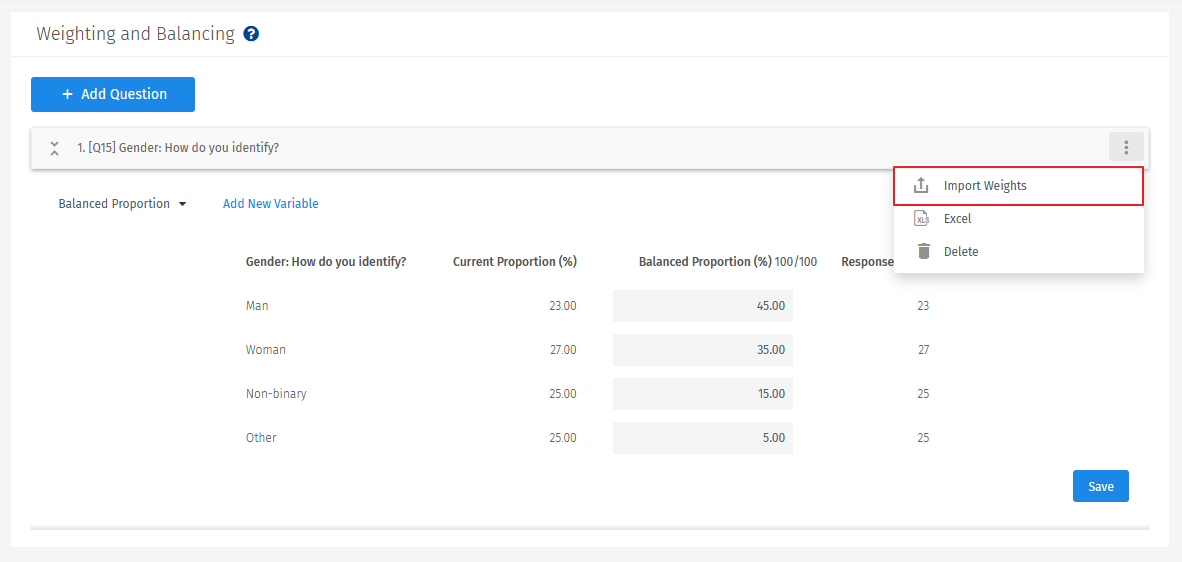Edit the Non-binary balanced proportion field

[703, 394]
